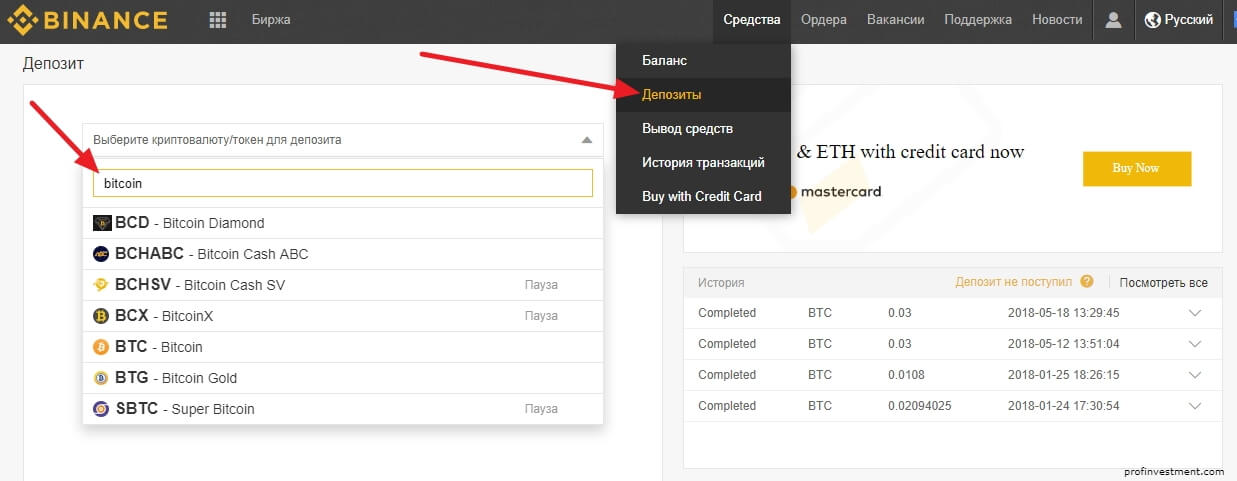Click the Депозит не поступил link
1237x481 pixels.
1013,283
